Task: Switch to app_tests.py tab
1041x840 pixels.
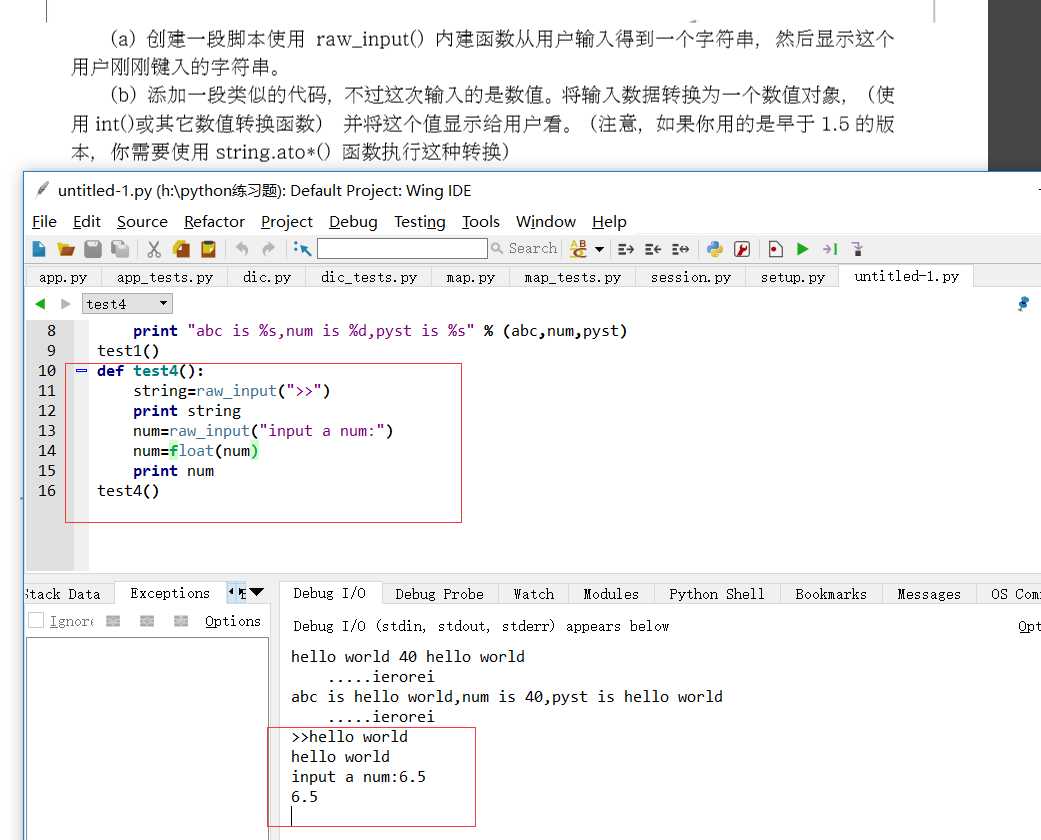Action: [x=165, y=278]
